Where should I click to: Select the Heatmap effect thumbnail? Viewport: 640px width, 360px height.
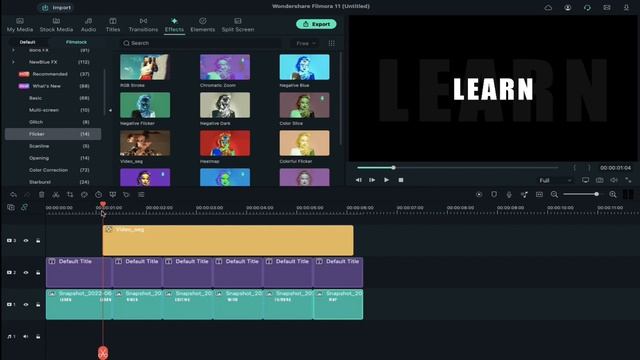(225, 143)
